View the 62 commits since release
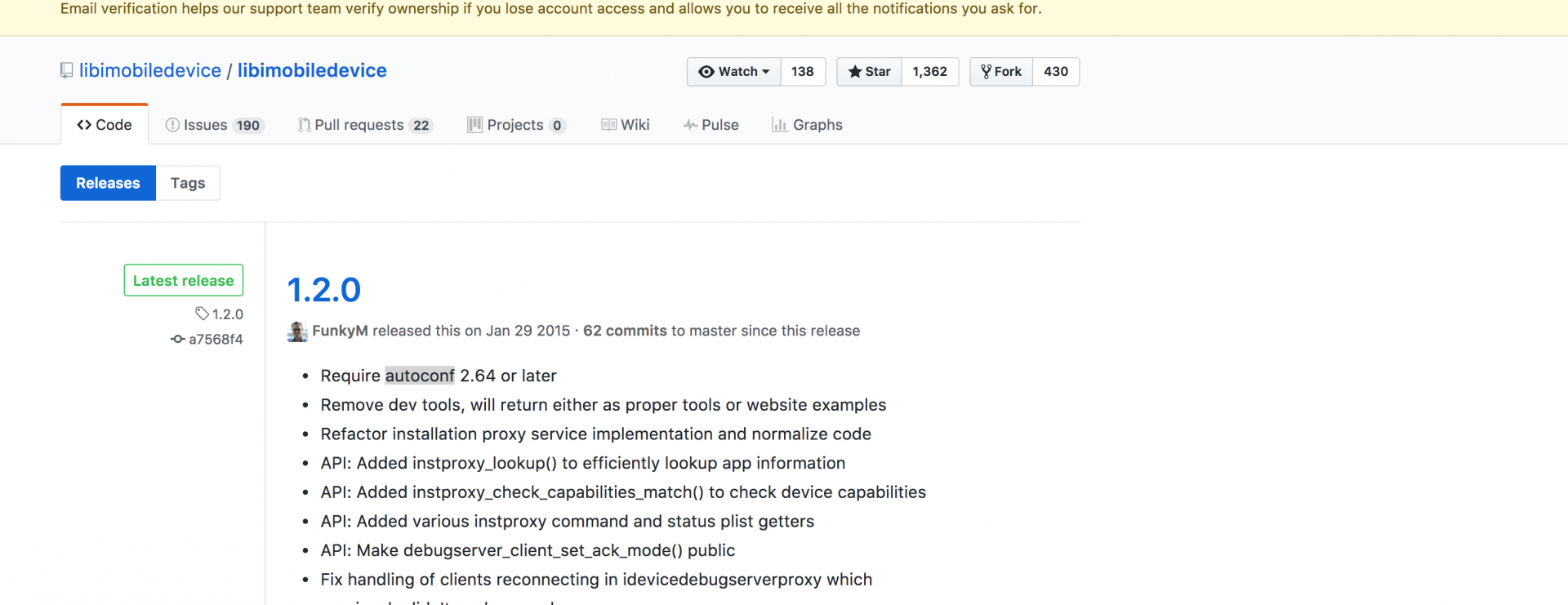Screen dimensions: 1568x605 625,331
